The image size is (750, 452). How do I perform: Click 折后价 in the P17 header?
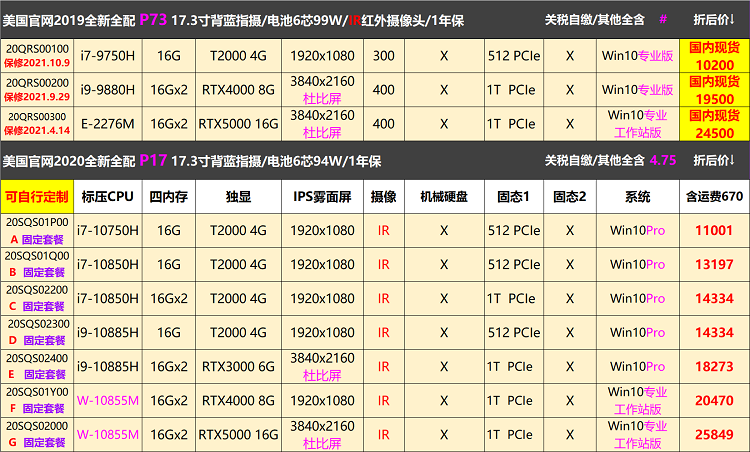coord(714,160)
